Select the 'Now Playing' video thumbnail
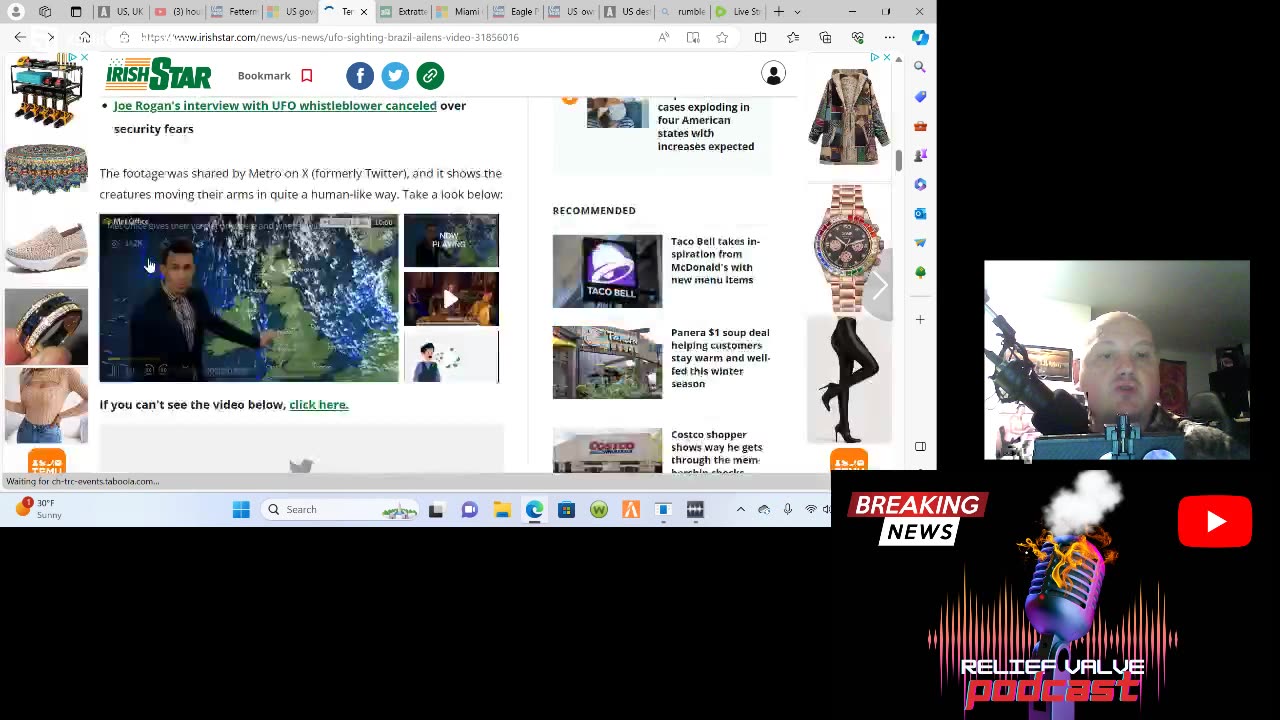Image resolution: width=1280 pixels, height=720 pixels. pos(451,240)
